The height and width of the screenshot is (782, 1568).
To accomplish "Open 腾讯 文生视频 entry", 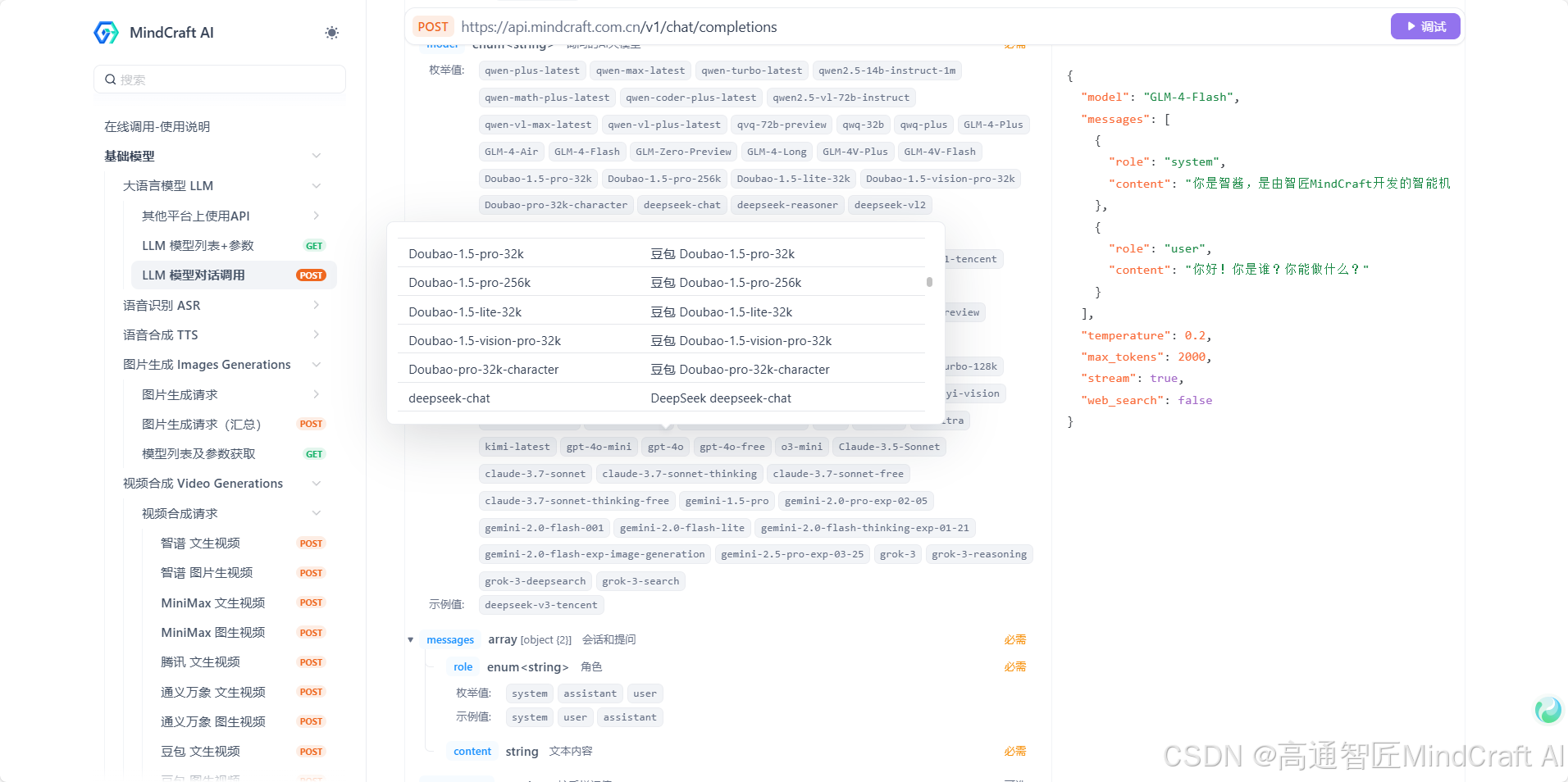I will pyautogui.click(x=244, y=662).
